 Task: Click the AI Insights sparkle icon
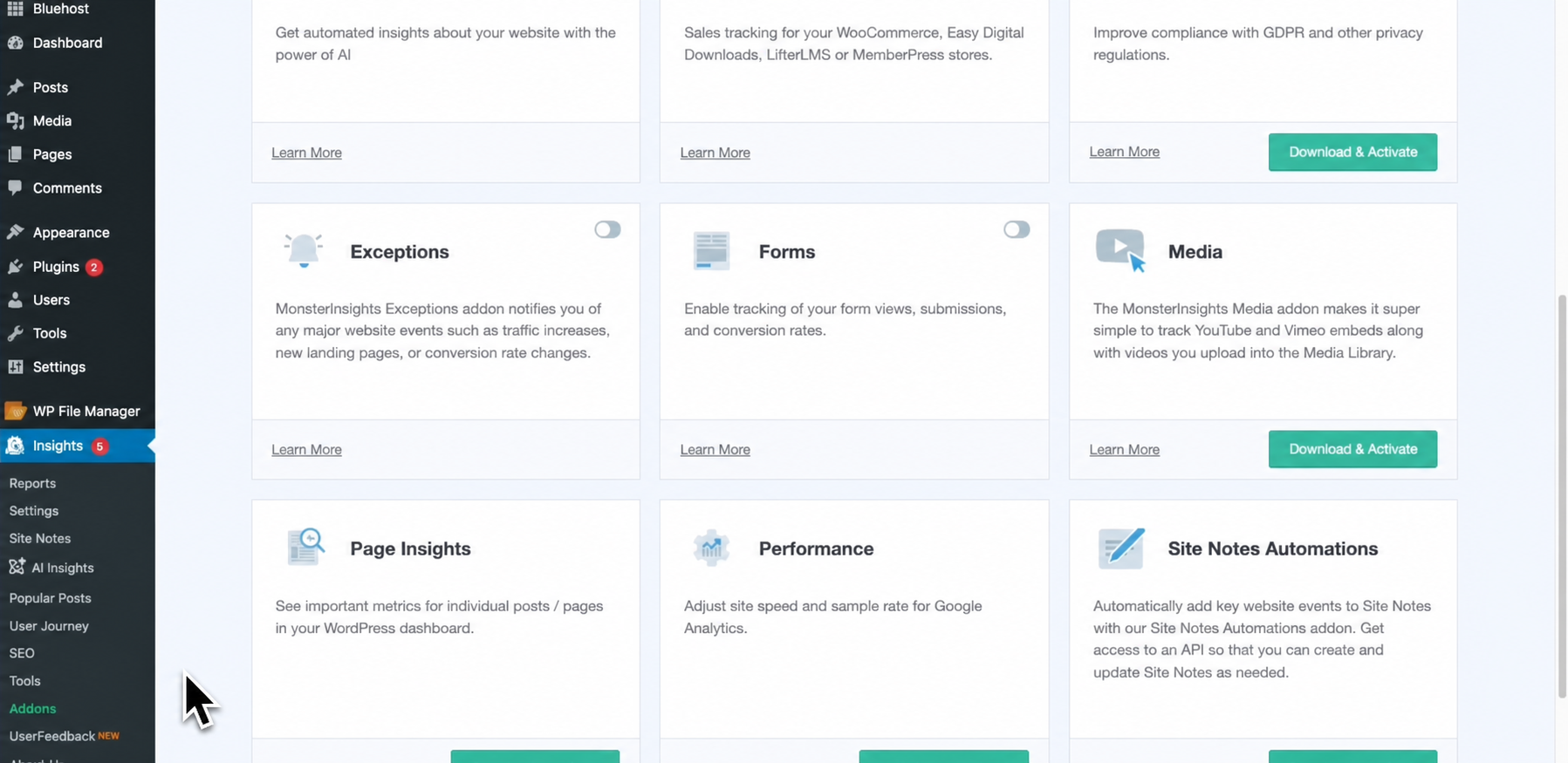pos(17,567)
